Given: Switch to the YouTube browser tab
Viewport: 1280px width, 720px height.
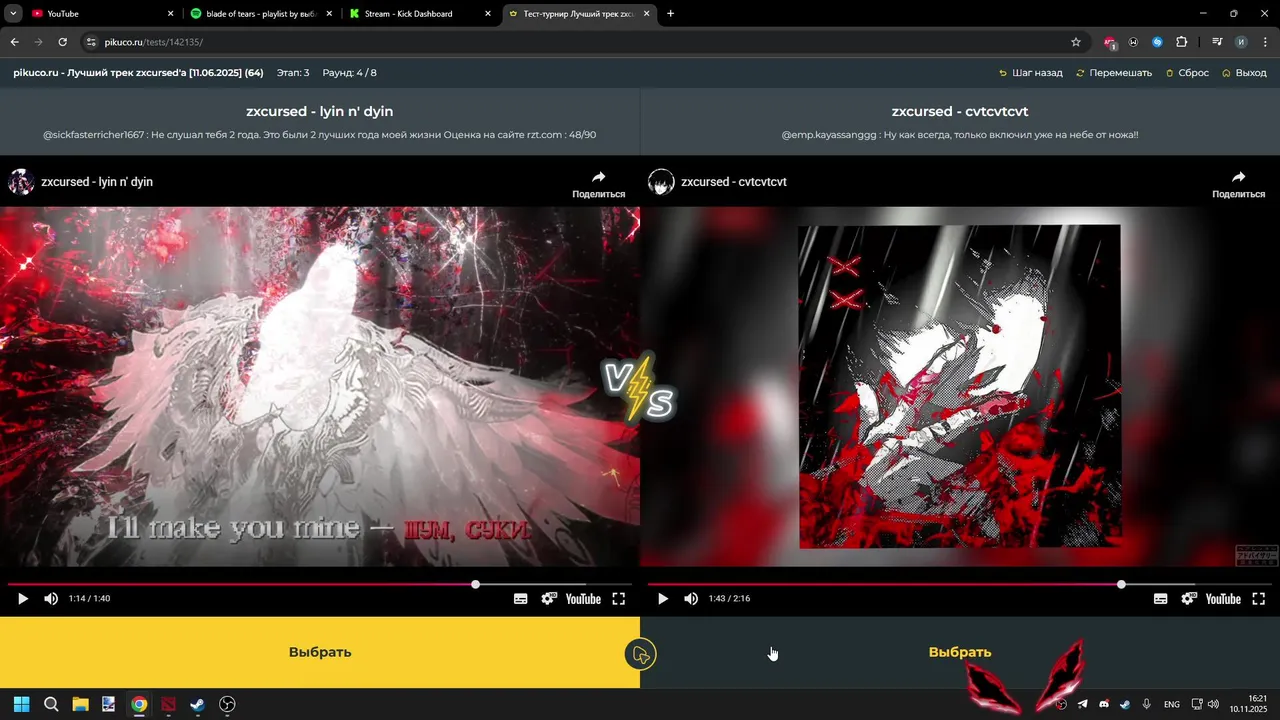Looking at the screenshot, I should pos(95,14).
